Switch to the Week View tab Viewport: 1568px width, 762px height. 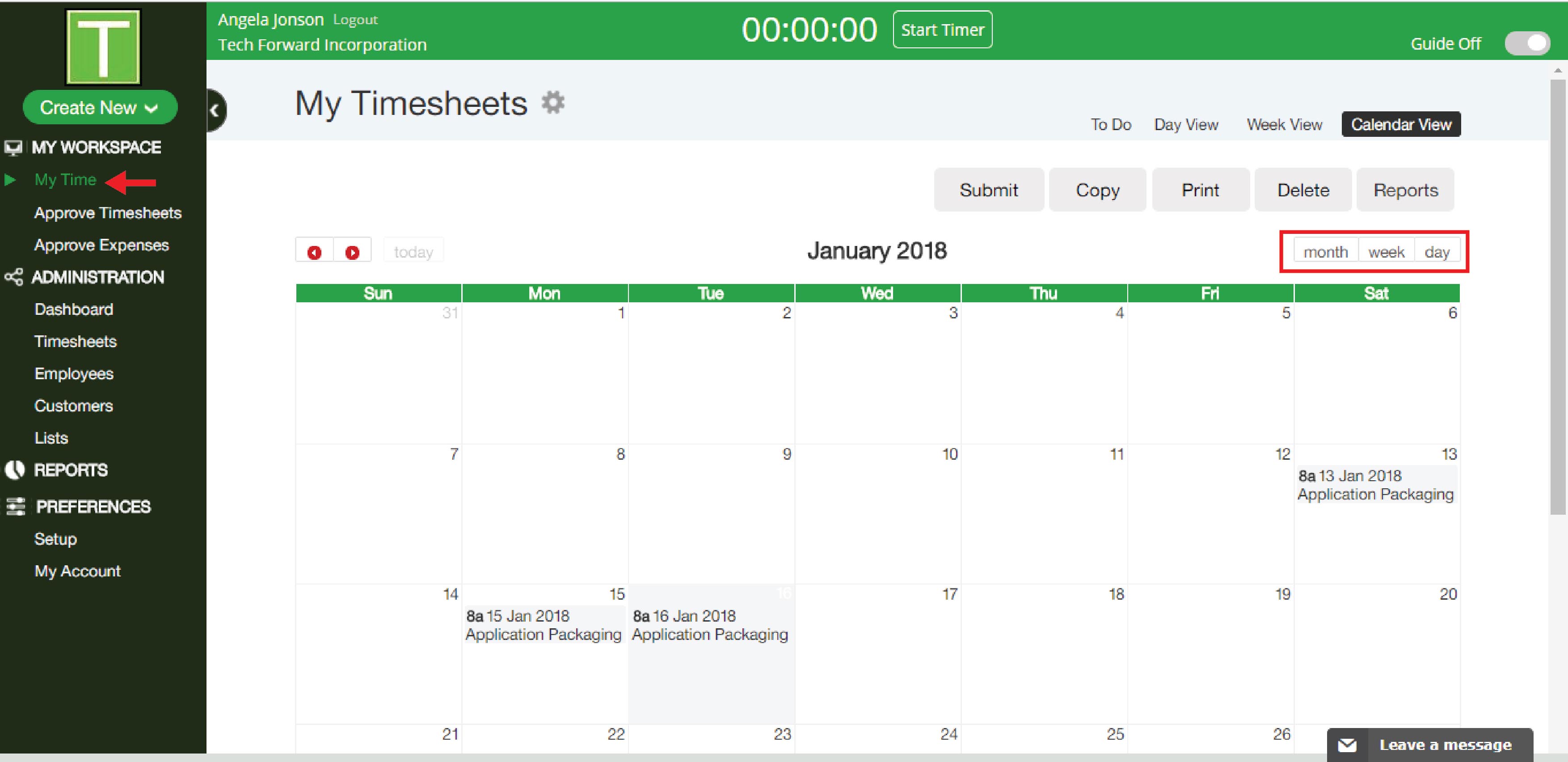(x=1284, y=125)
